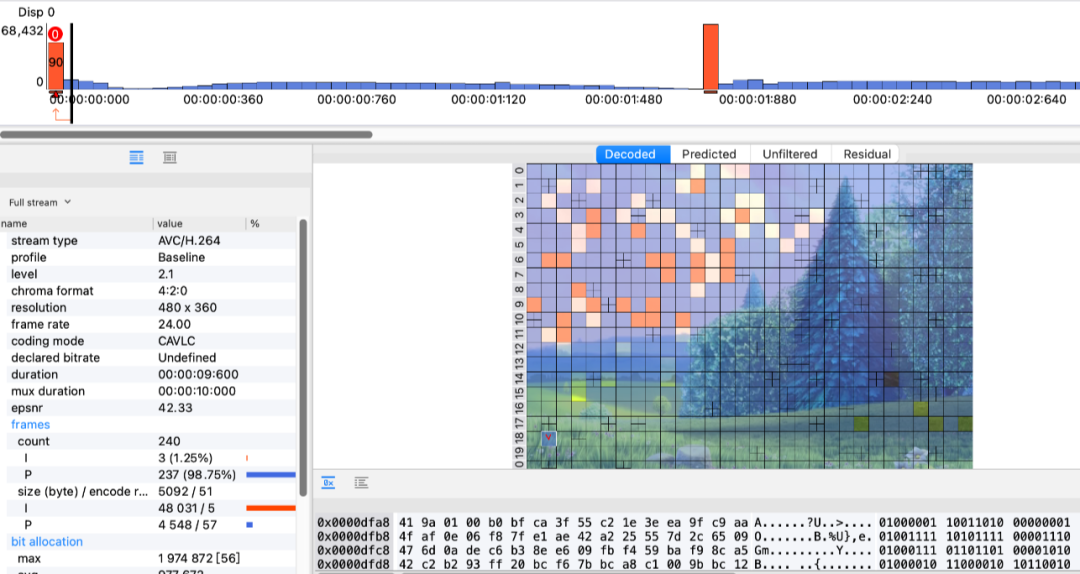Select the highlighted macroblock in row 18
This screenshot has height=574, width=1080.
pyautogui.click(x=549, y=438)
